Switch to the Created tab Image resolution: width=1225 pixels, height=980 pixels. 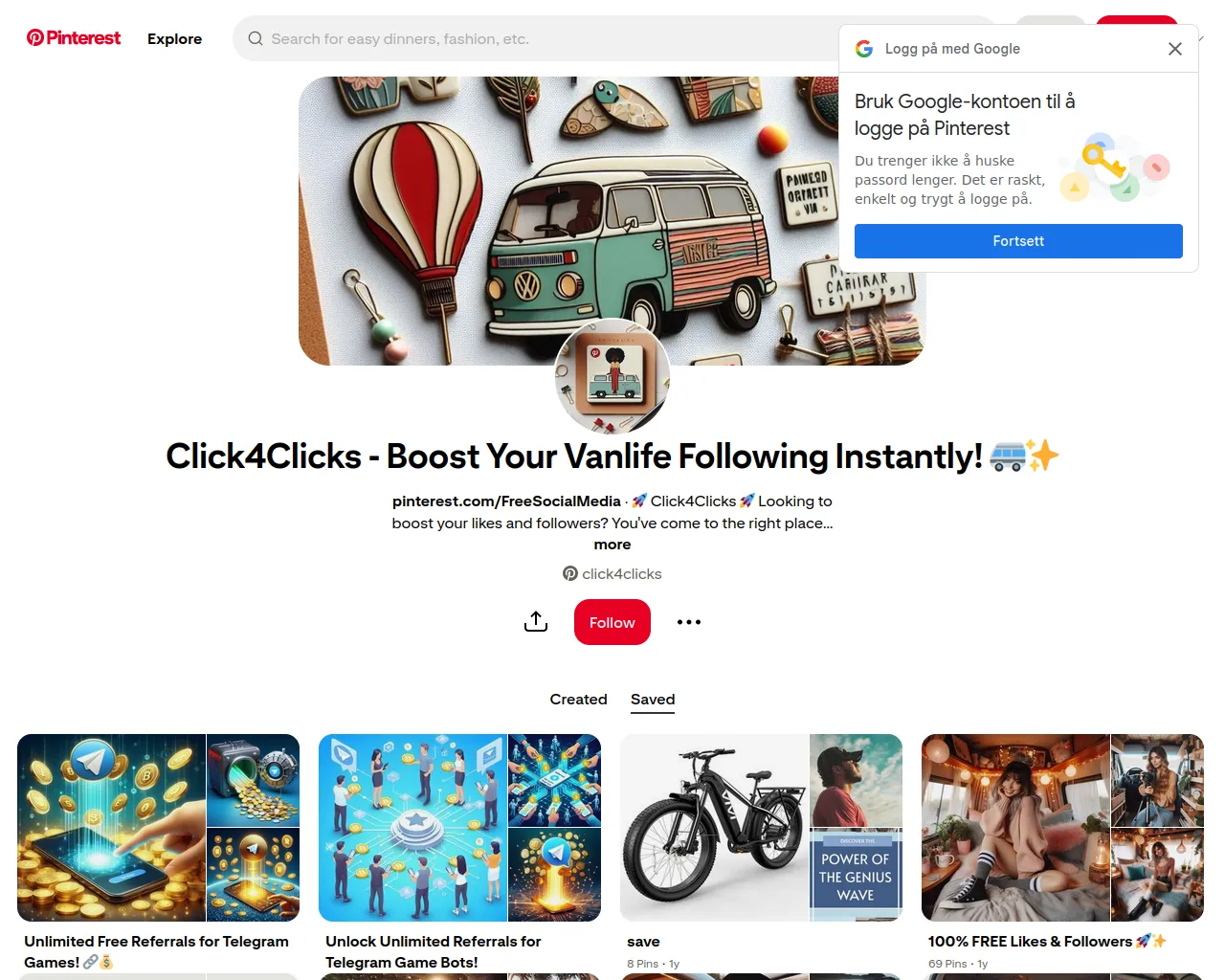(x=578, y=700)
